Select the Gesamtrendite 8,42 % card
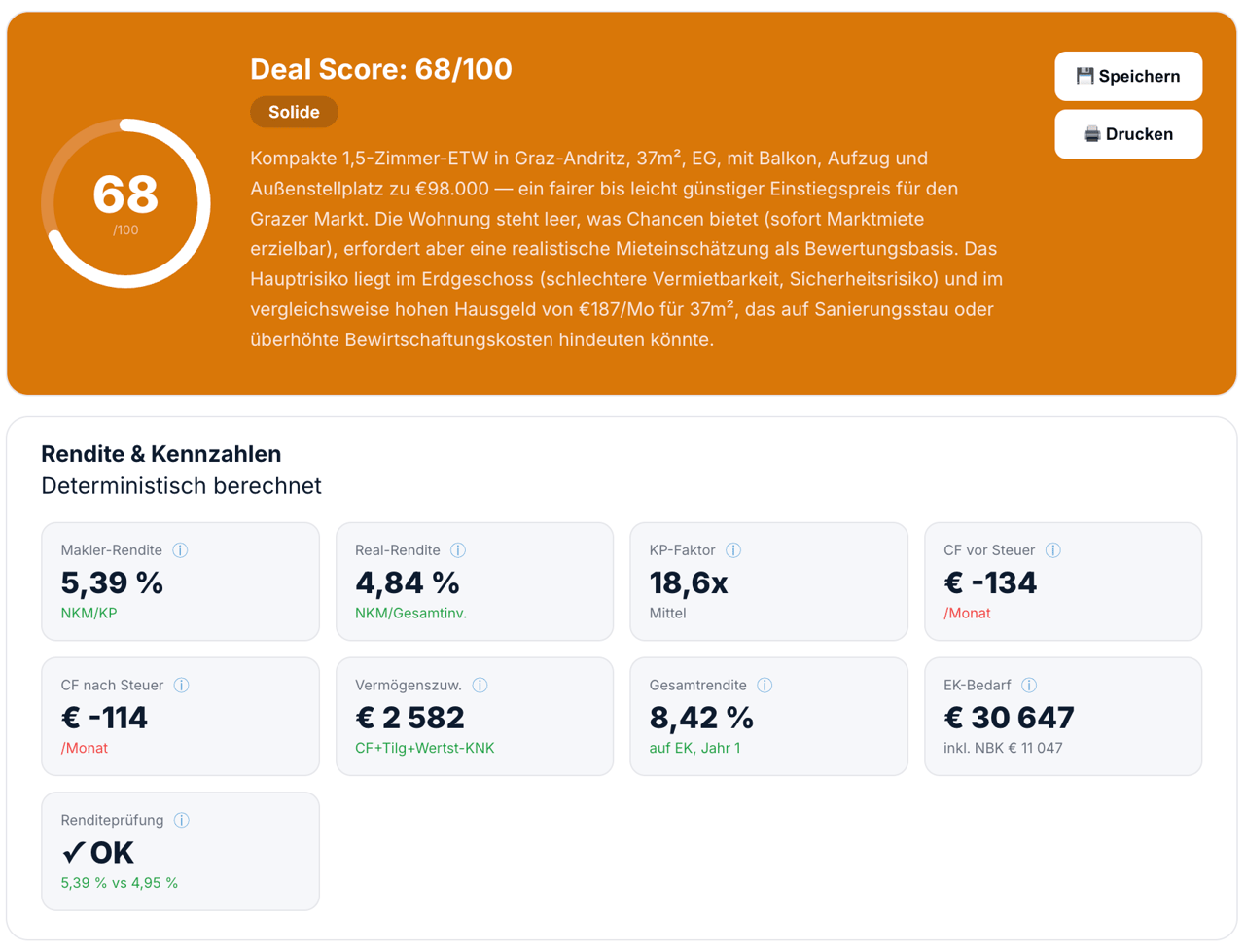This screenshot has height=952, width=1245. [768, 717]
